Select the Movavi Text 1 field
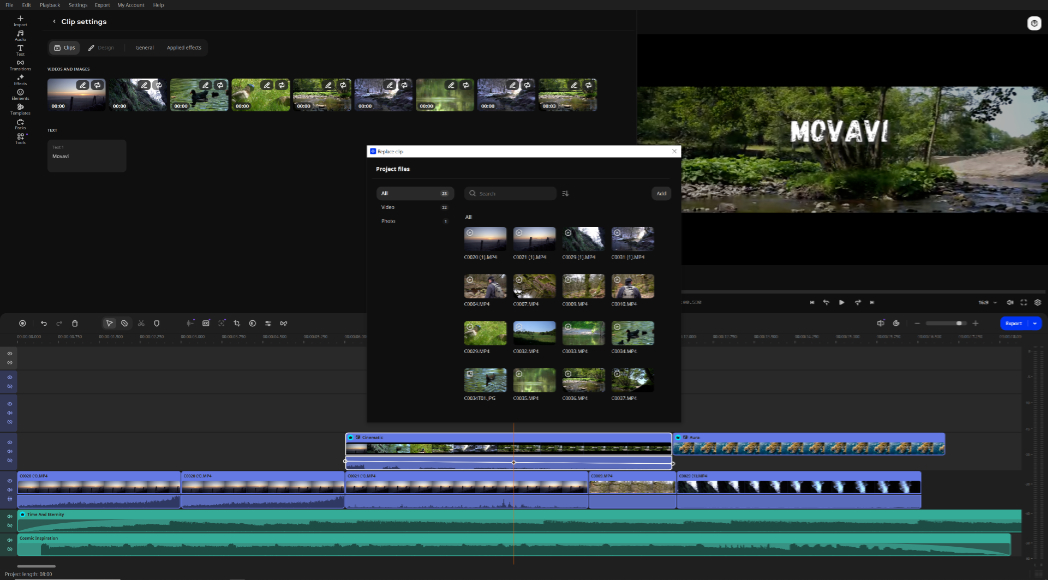Viewport: 1048px width, 580px height. [x=86, y=156]
